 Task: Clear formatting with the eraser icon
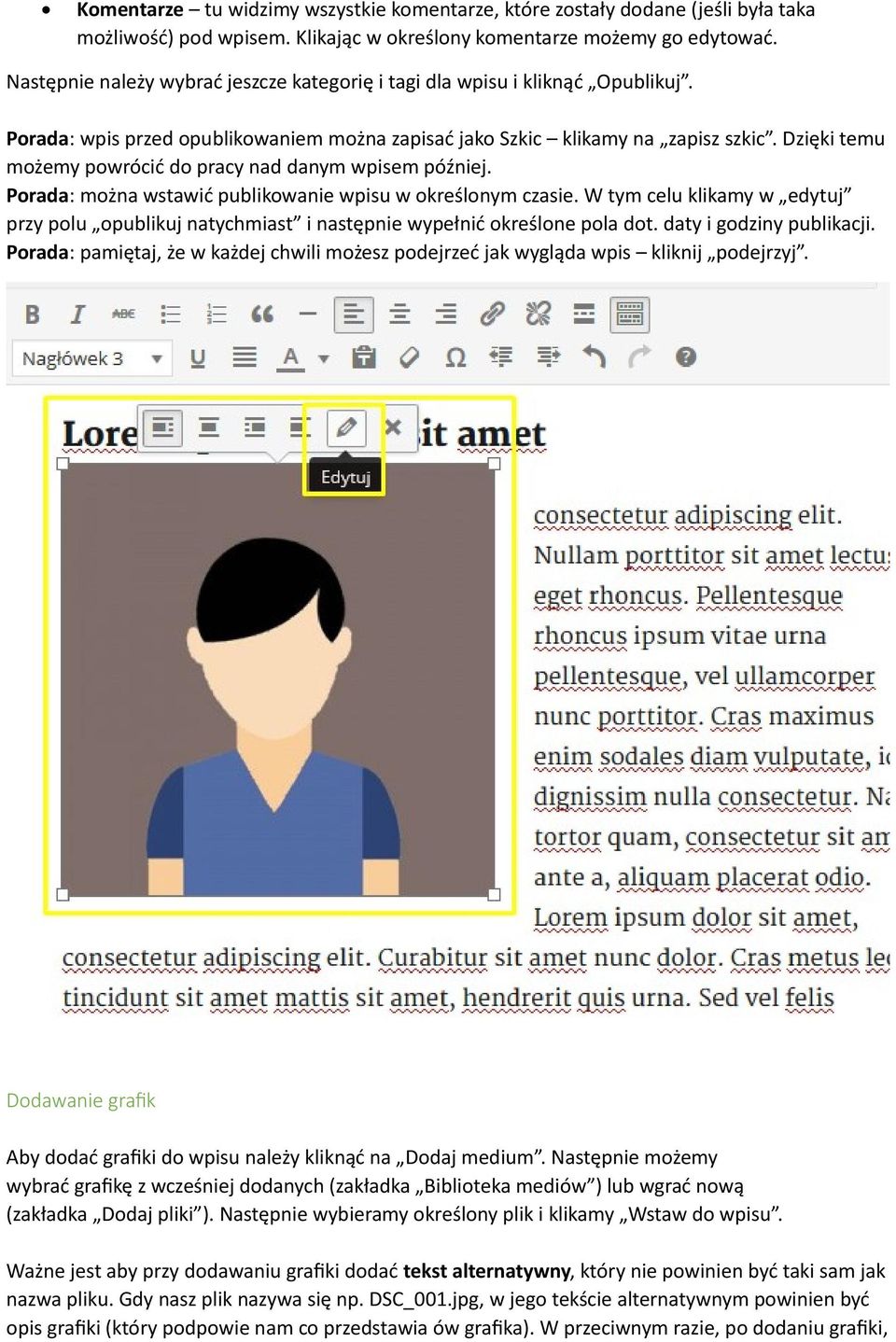click(410, 357)
